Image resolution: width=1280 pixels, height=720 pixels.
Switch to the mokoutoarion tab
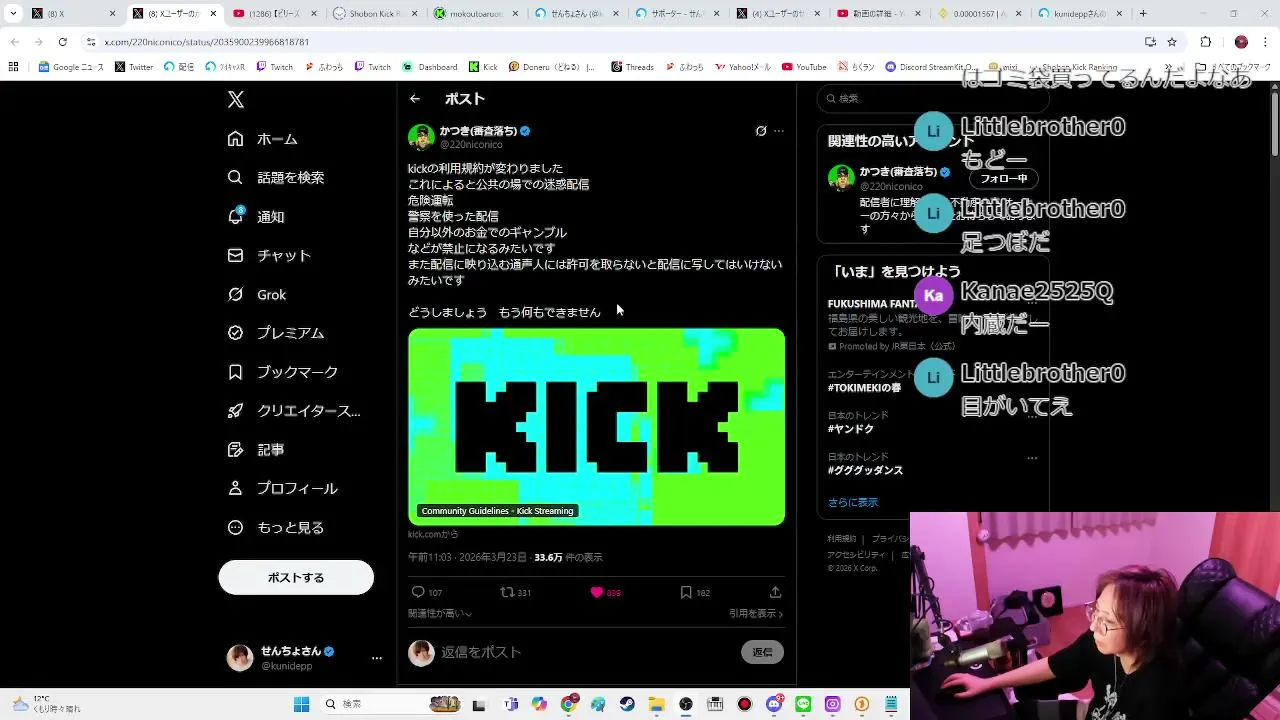(474, 14)
